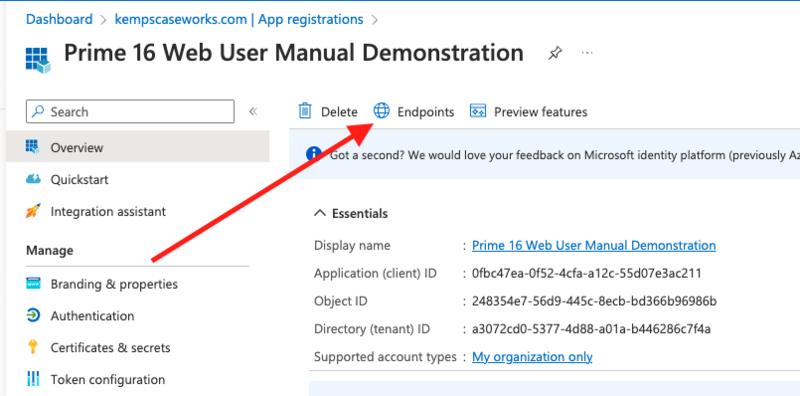Click the Quickstart cloud icon
The width and height of the screenshot is (800, 396).
click(x=33, y=179)
